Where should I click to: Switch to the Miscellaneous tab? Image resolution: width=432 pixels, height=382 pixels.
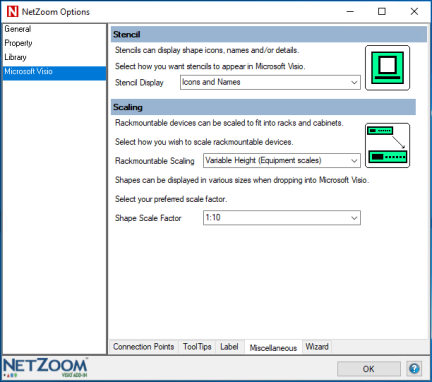(x=273, y=347)
